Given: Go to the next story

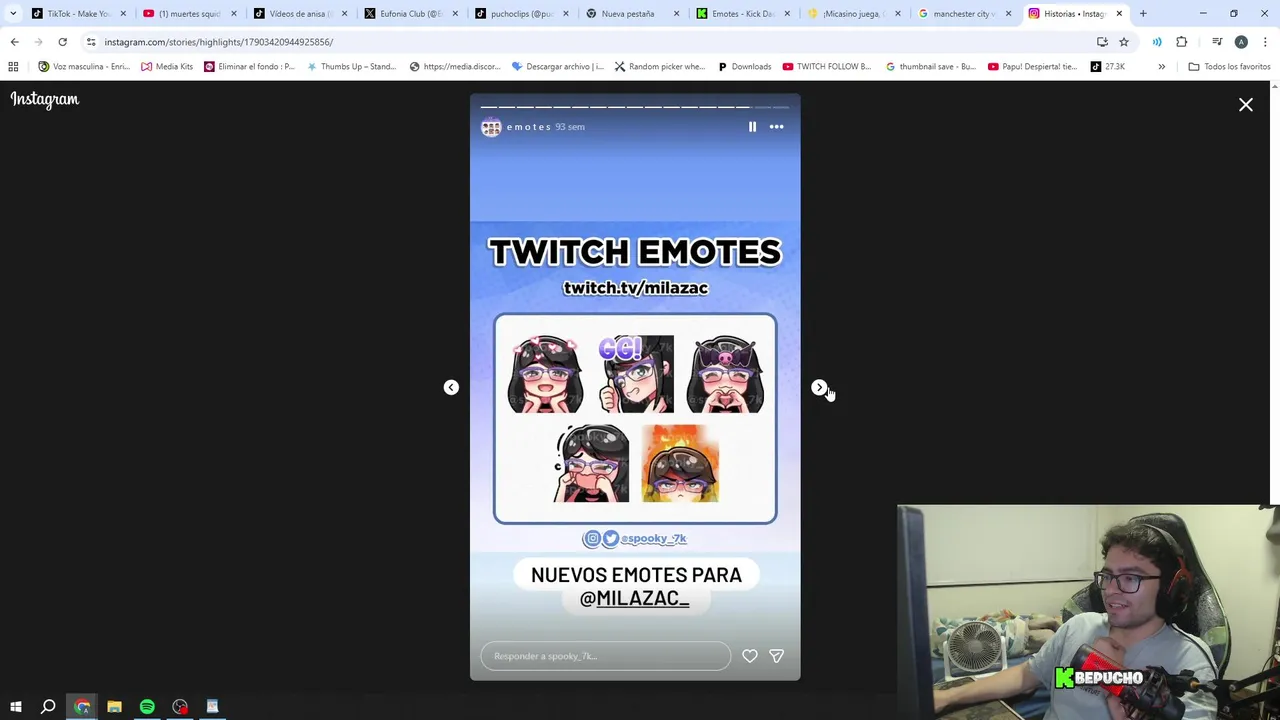Looking at the screenshot, I should click(x=819, y=387).
